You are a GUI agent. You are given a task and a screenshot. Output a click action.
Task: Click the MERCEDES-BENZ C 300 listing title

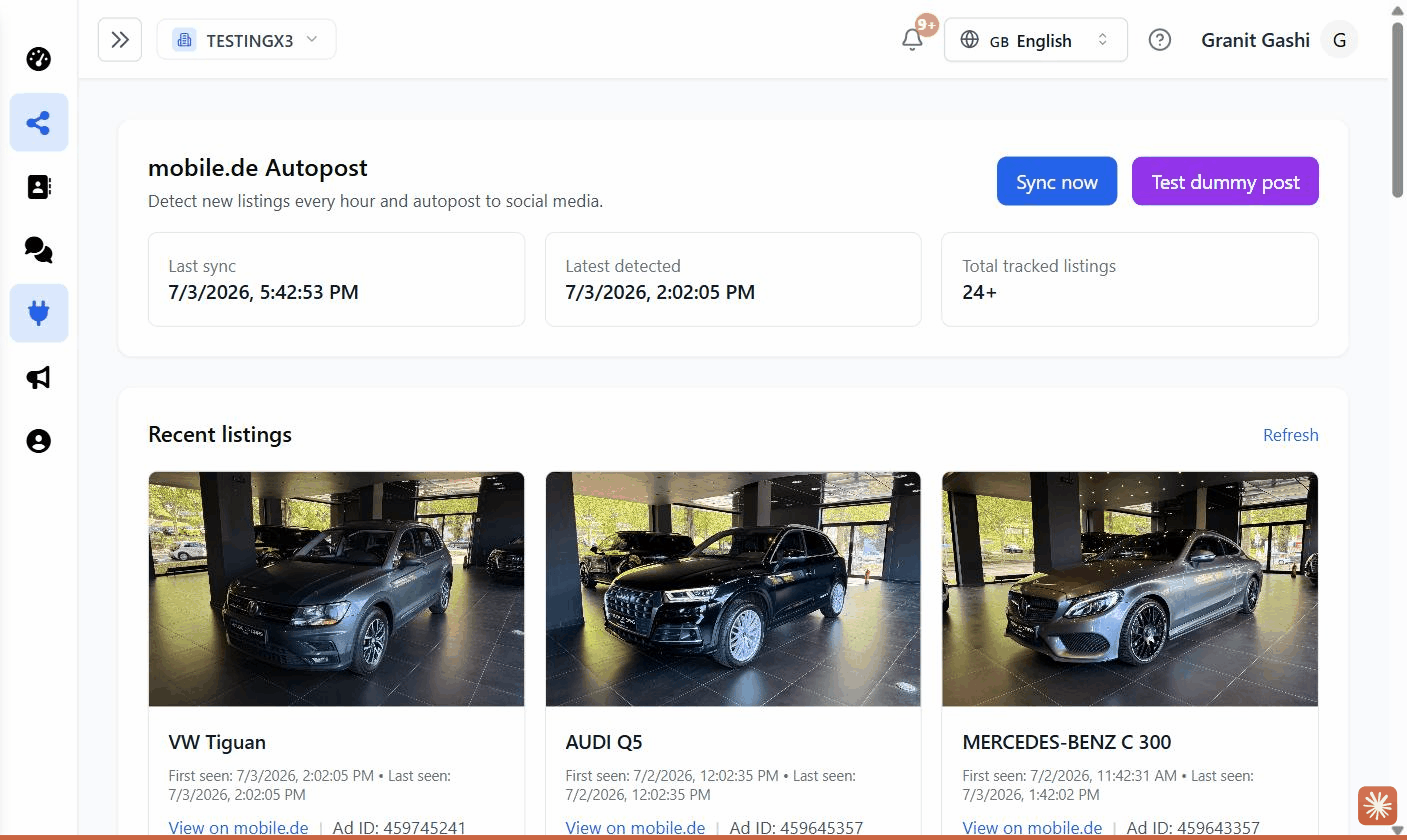point(1066,742)
